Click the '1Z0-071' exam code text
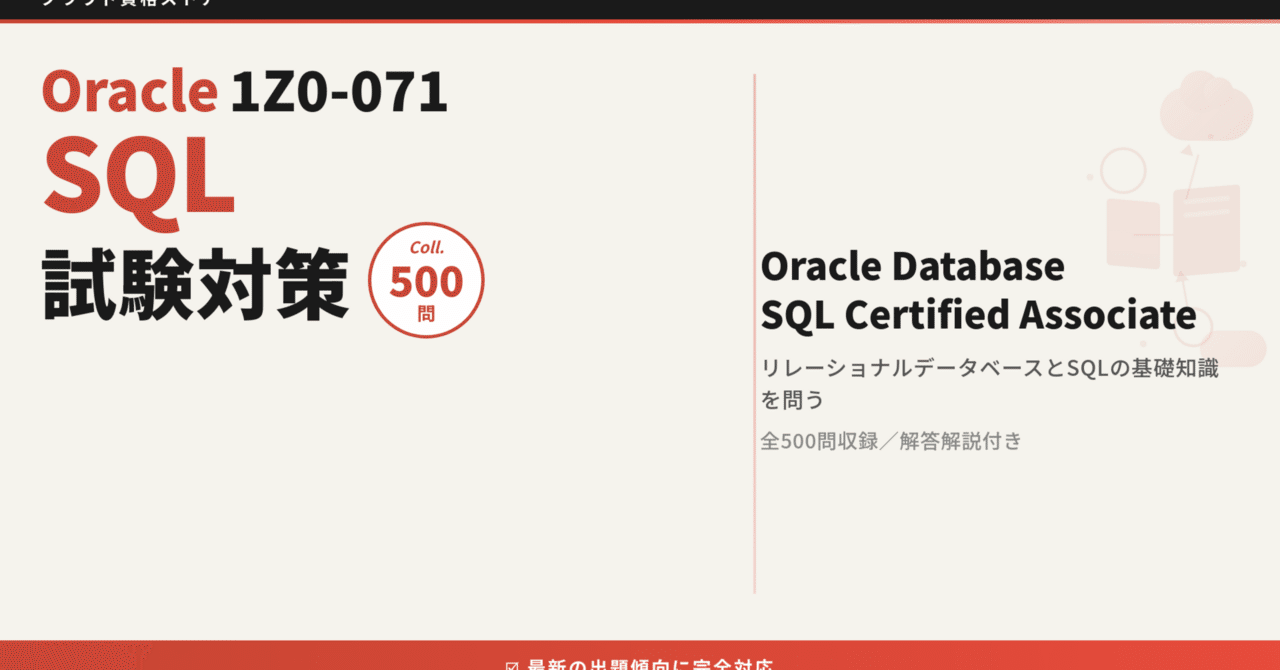1280x670 pixels. coord(339,92)
